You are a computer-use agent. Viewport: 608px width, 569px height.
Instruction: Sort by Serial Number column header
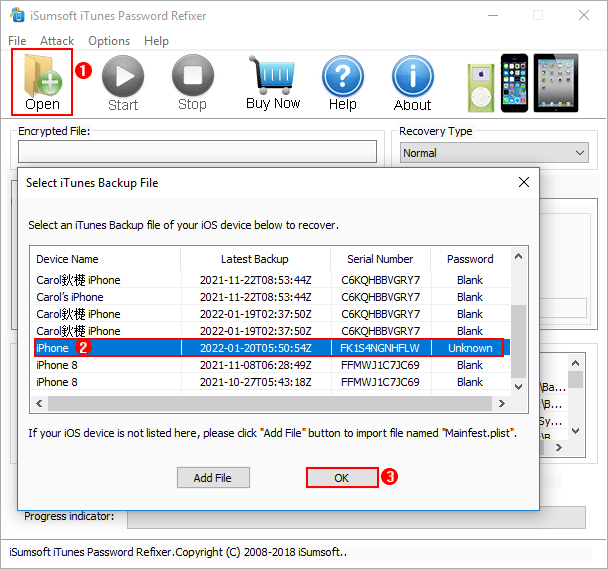click(x=380, y=259)
